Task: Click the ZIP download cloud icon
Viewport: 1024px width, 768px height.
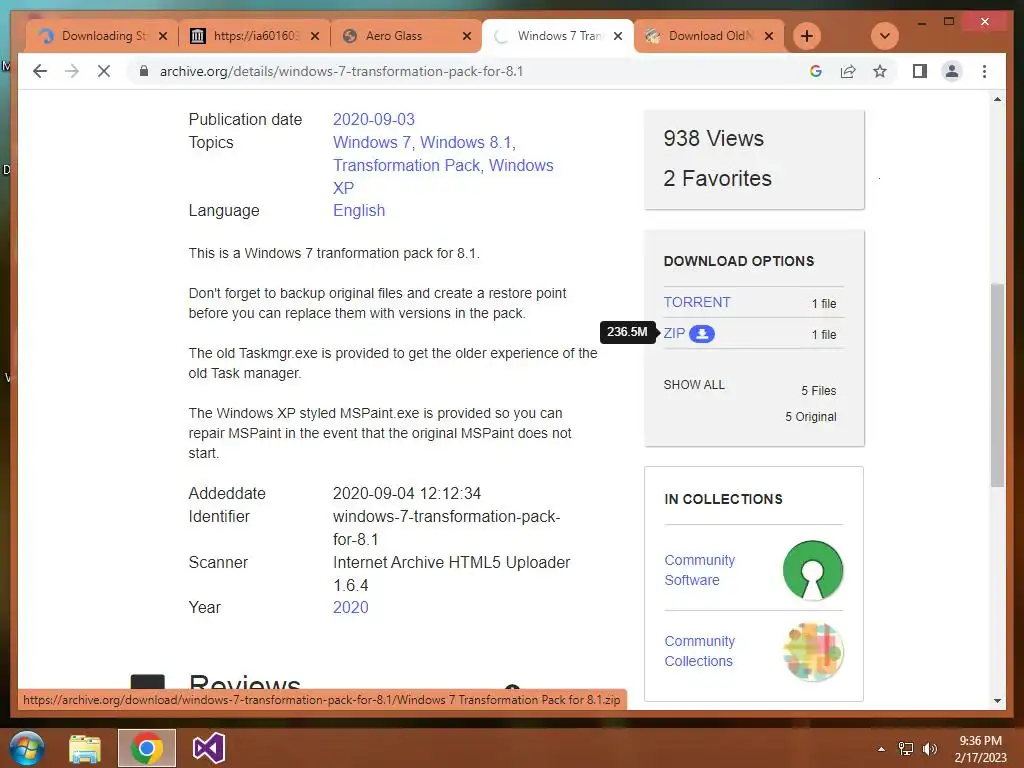Action: 702,334
